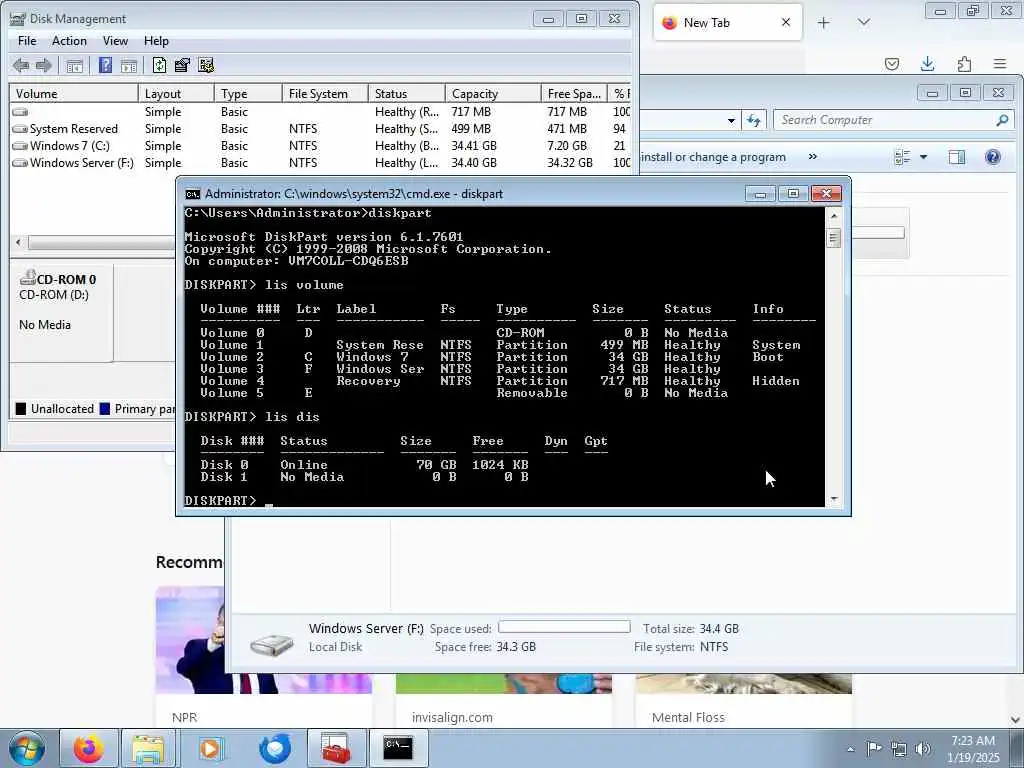Image resolution: width=1024 pixels, height=768 pixels.
Task: Open the Explorer Help question mark icon
Action: pos(993,157)
